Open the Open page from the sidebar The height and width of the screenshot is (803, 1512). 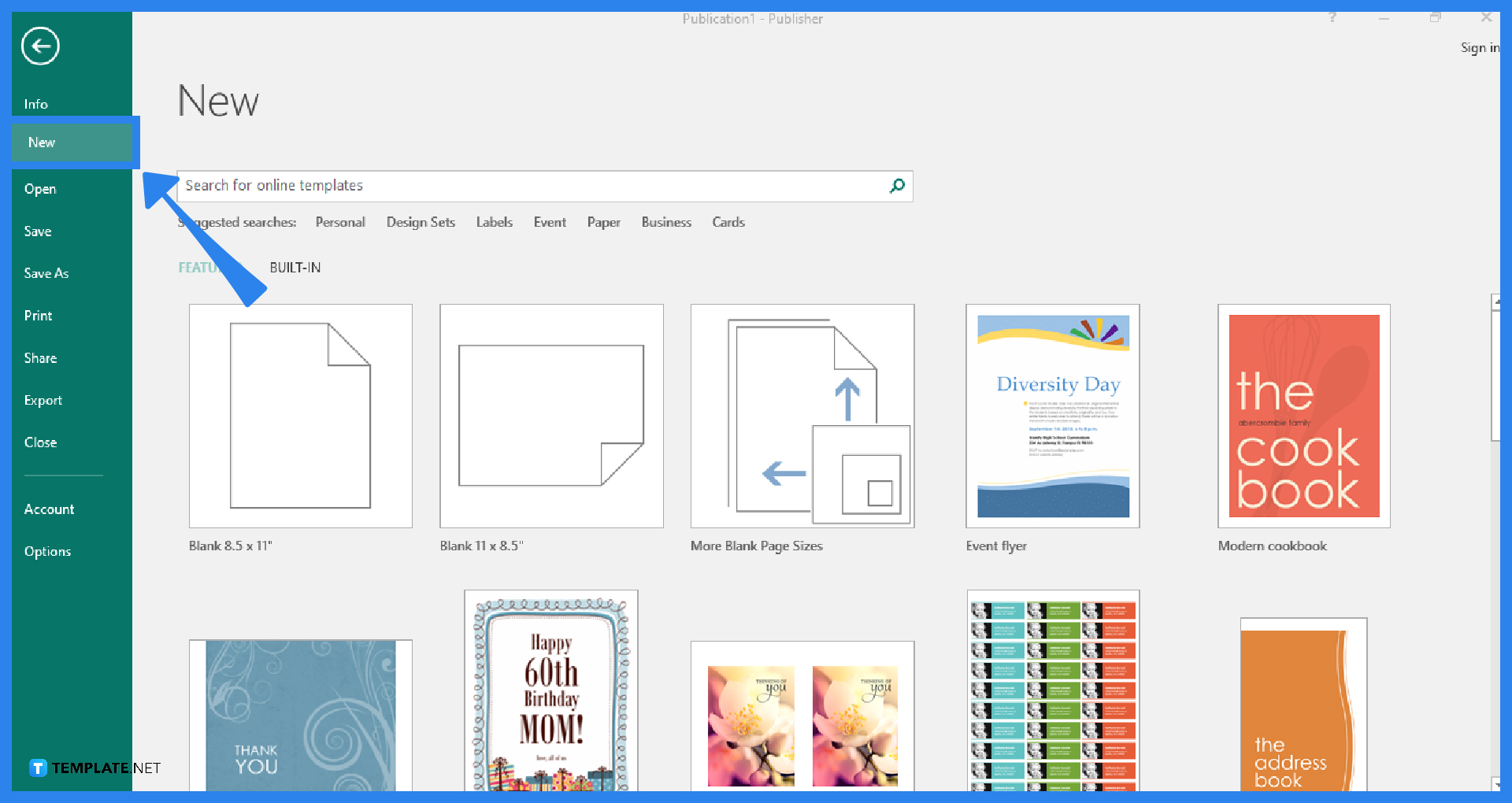(x=40, y=189)
